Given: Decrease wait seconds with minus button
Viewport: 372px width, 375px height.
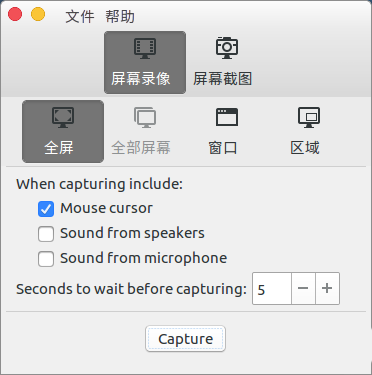Looking at the screenshot, I should pyautogui.click(x=303, y=288).
